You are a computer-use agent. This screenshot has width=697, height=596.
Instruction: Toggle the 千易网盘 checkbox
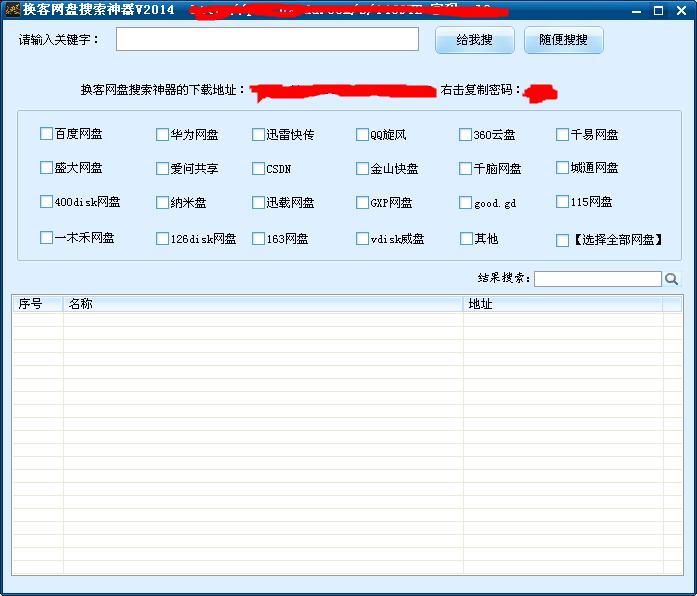pos(562,134)
